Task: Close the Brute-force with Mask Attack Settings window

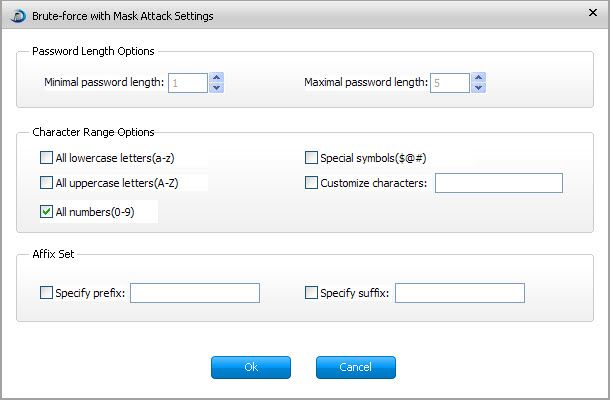Action: (x=593, y=13)
